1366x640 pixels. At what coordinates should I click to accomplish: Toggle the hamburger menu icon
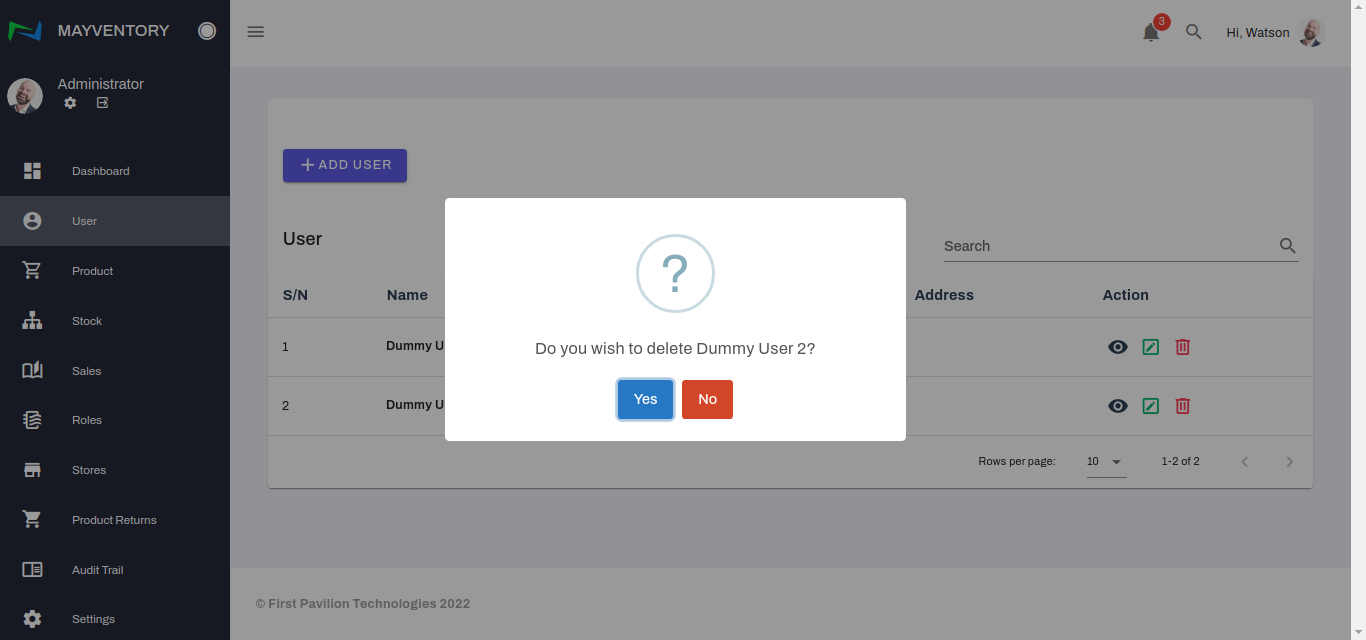pyautogui.click(x=256, y=32)
